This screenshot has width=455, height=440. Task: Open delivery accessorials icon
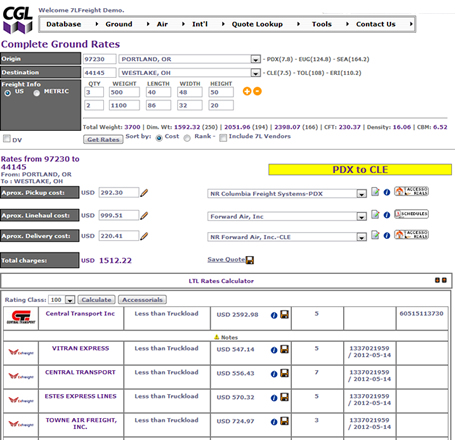[x=411, y=235]
